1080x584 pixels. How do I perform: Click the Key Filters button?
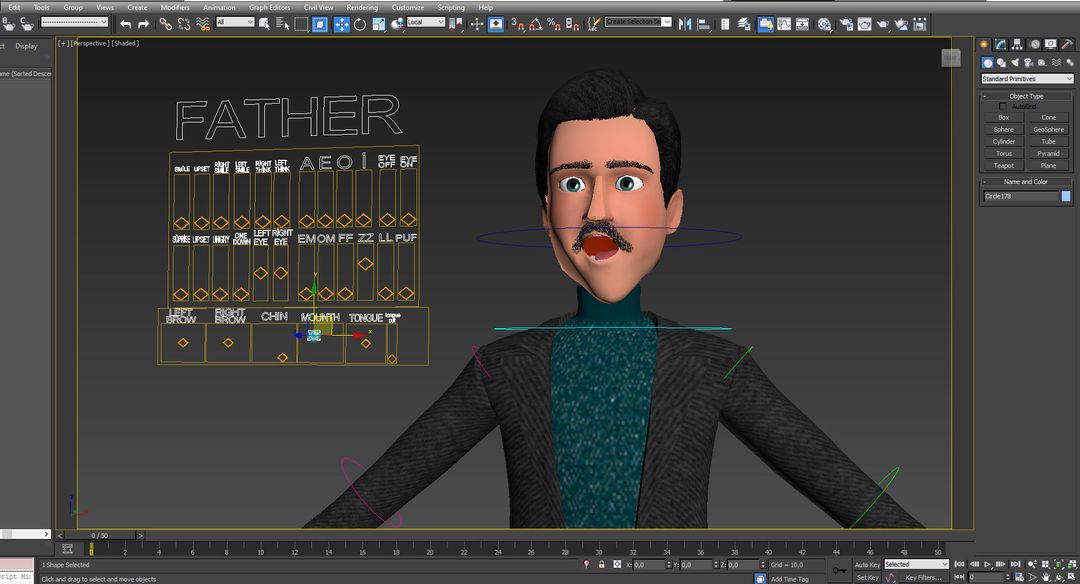(923, 577)
